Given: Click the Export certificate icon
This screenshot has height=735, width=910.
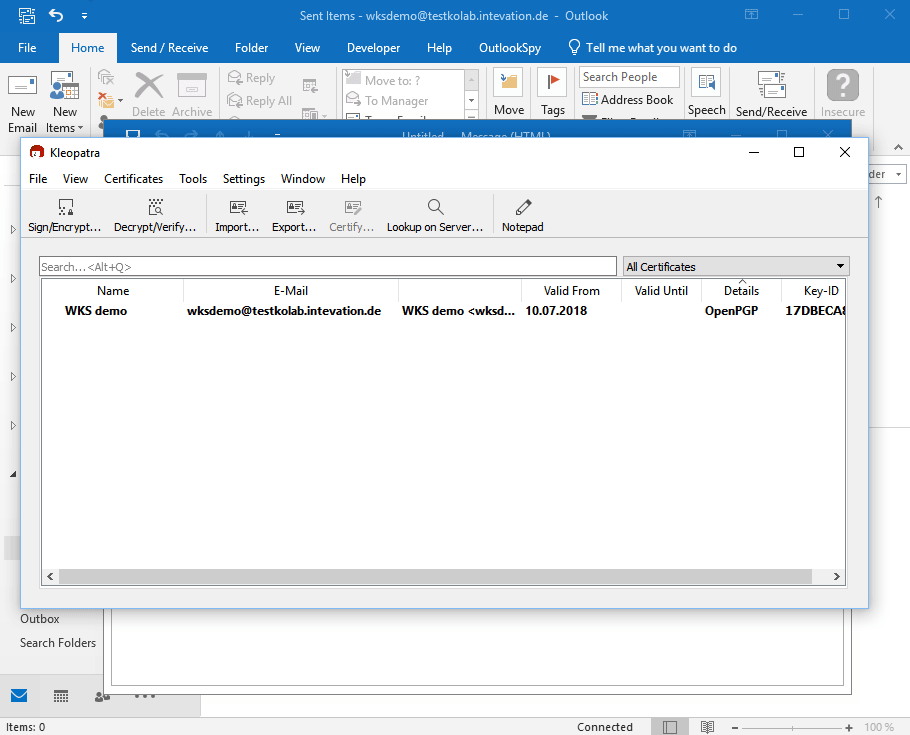Looking at the screenshot, I should coord(294,215).
